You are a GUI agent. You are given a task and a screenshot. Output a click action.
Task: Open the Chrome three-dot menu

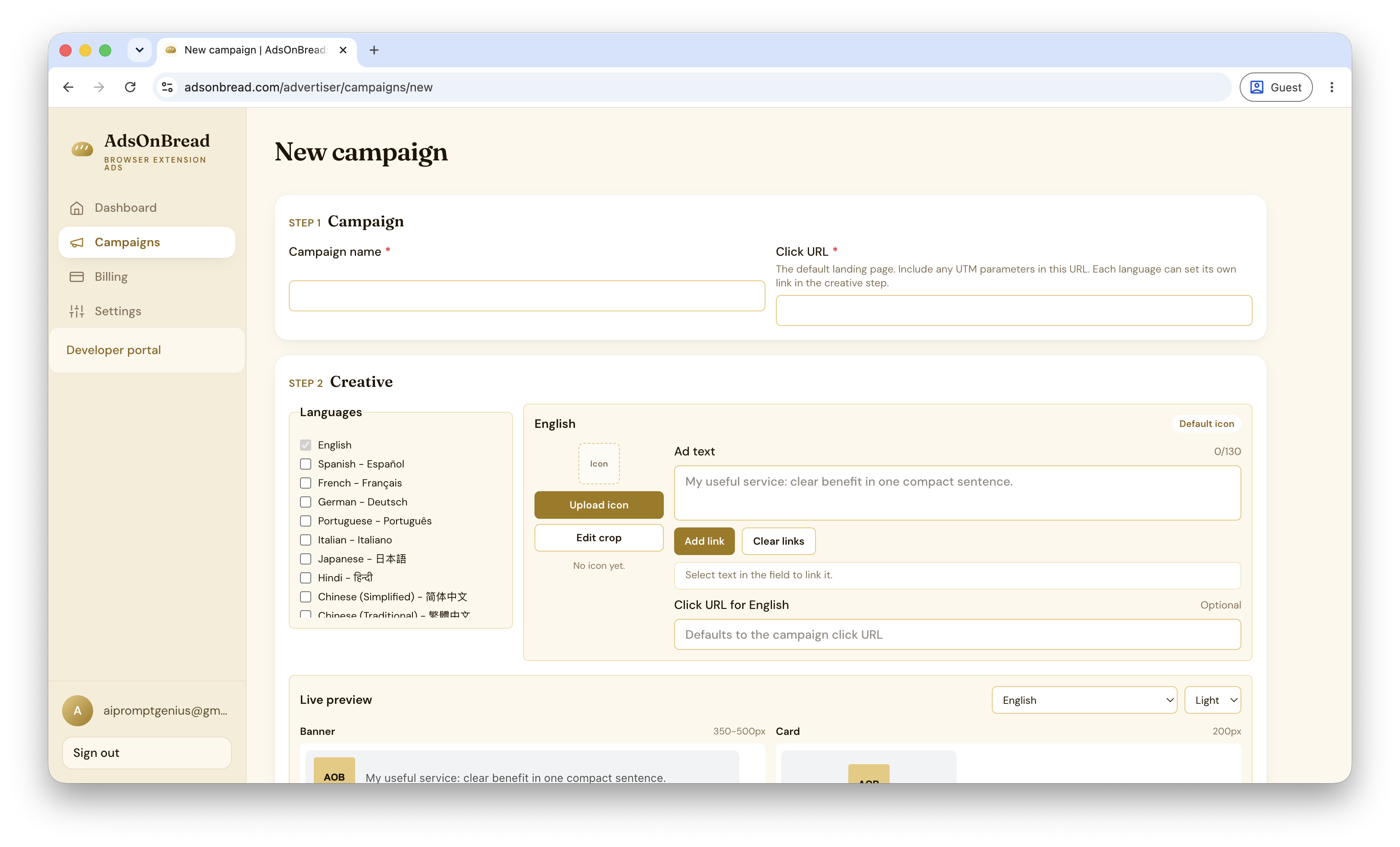(x=1331, y=87)
